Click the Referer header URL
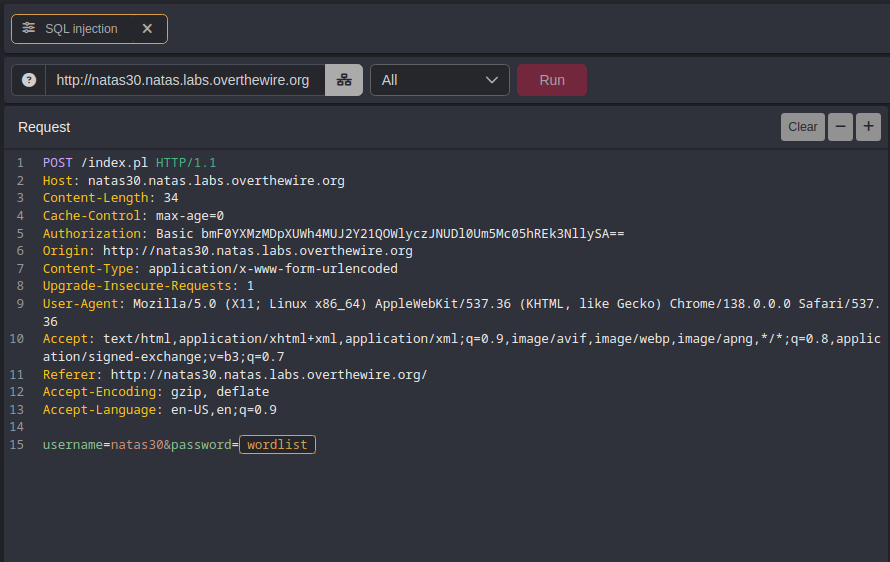 (269, 374)
